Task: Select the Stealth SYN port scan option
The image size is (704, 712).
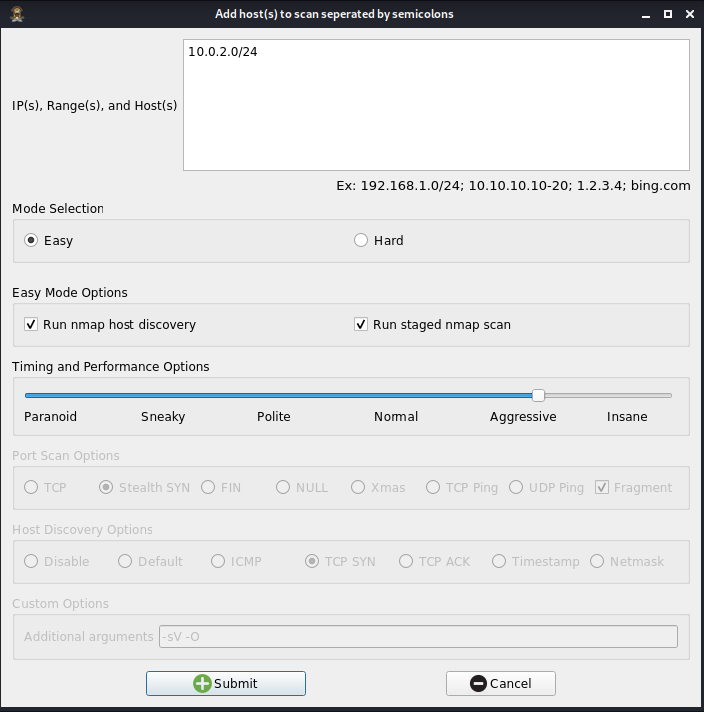Action: coord(106,488)
